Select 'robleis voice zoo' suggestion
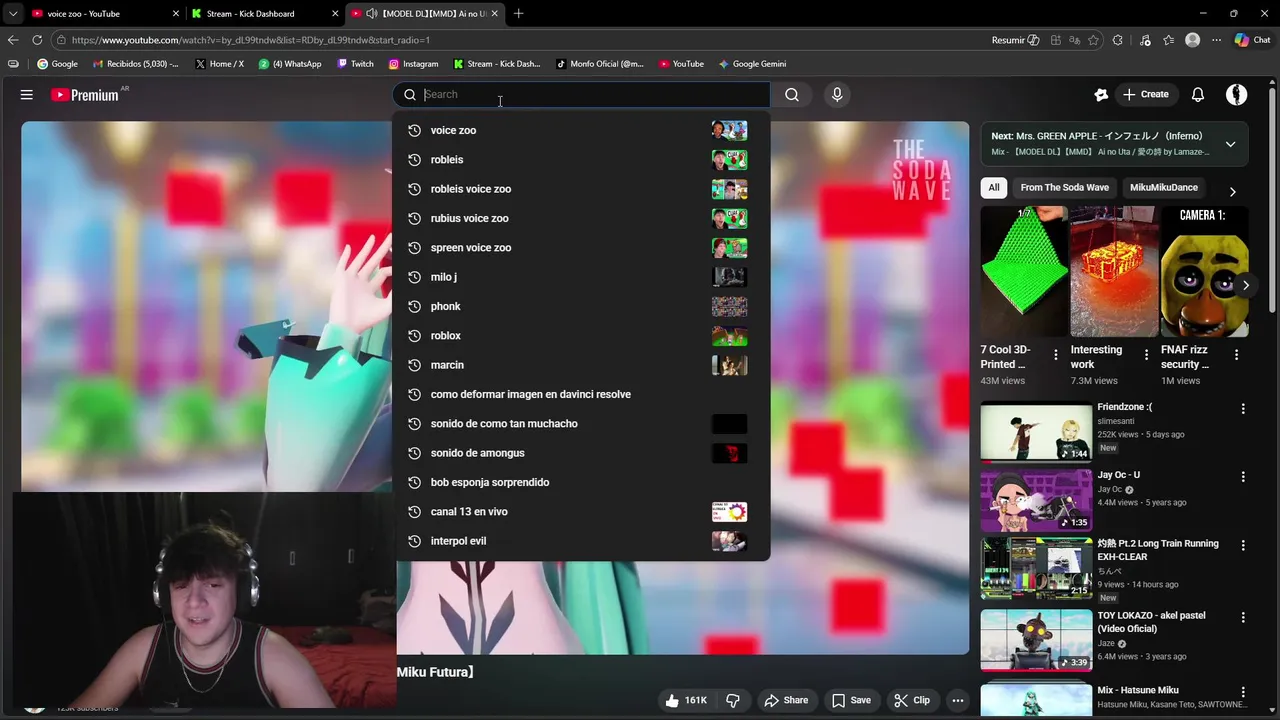 (581, 189)
